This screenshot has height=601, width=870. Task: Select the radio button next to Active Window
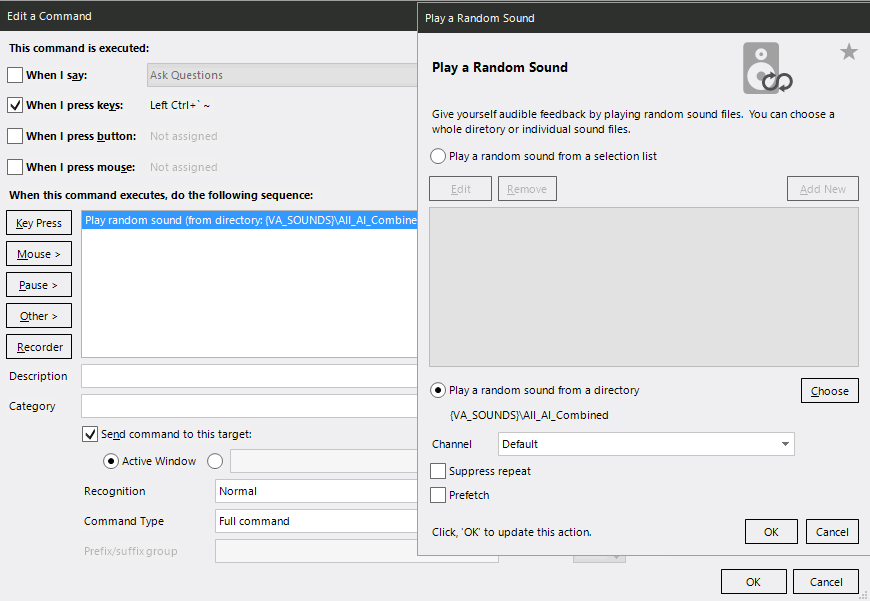215,461
